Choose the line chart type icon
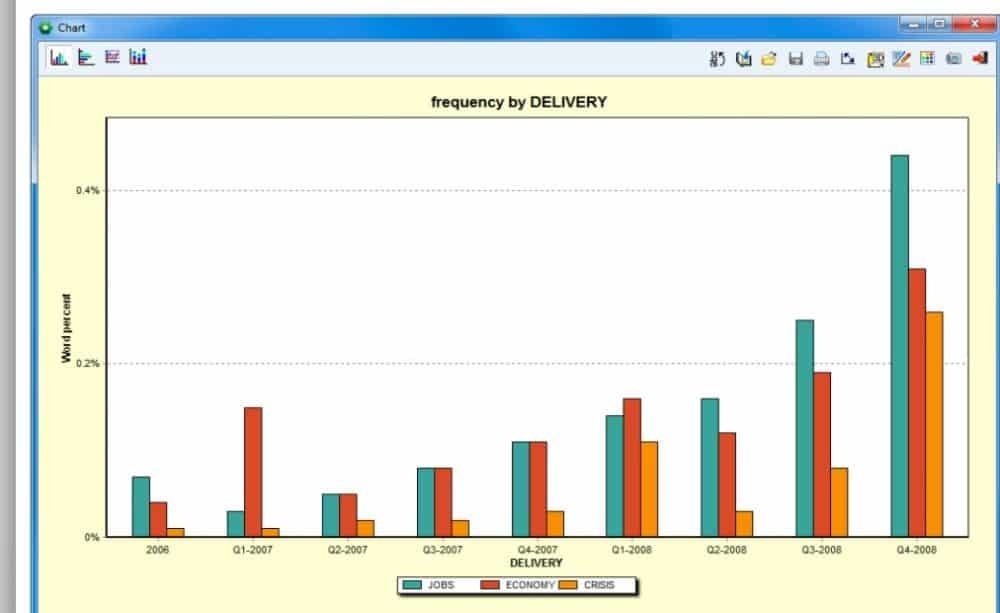 click(112, 58)
